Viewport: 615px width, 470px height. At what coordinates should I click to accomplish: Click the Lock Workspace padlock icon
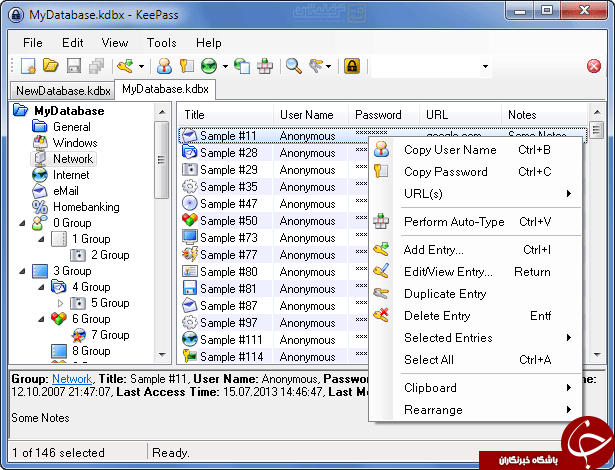pyautogui.click(x=352, y=66)
